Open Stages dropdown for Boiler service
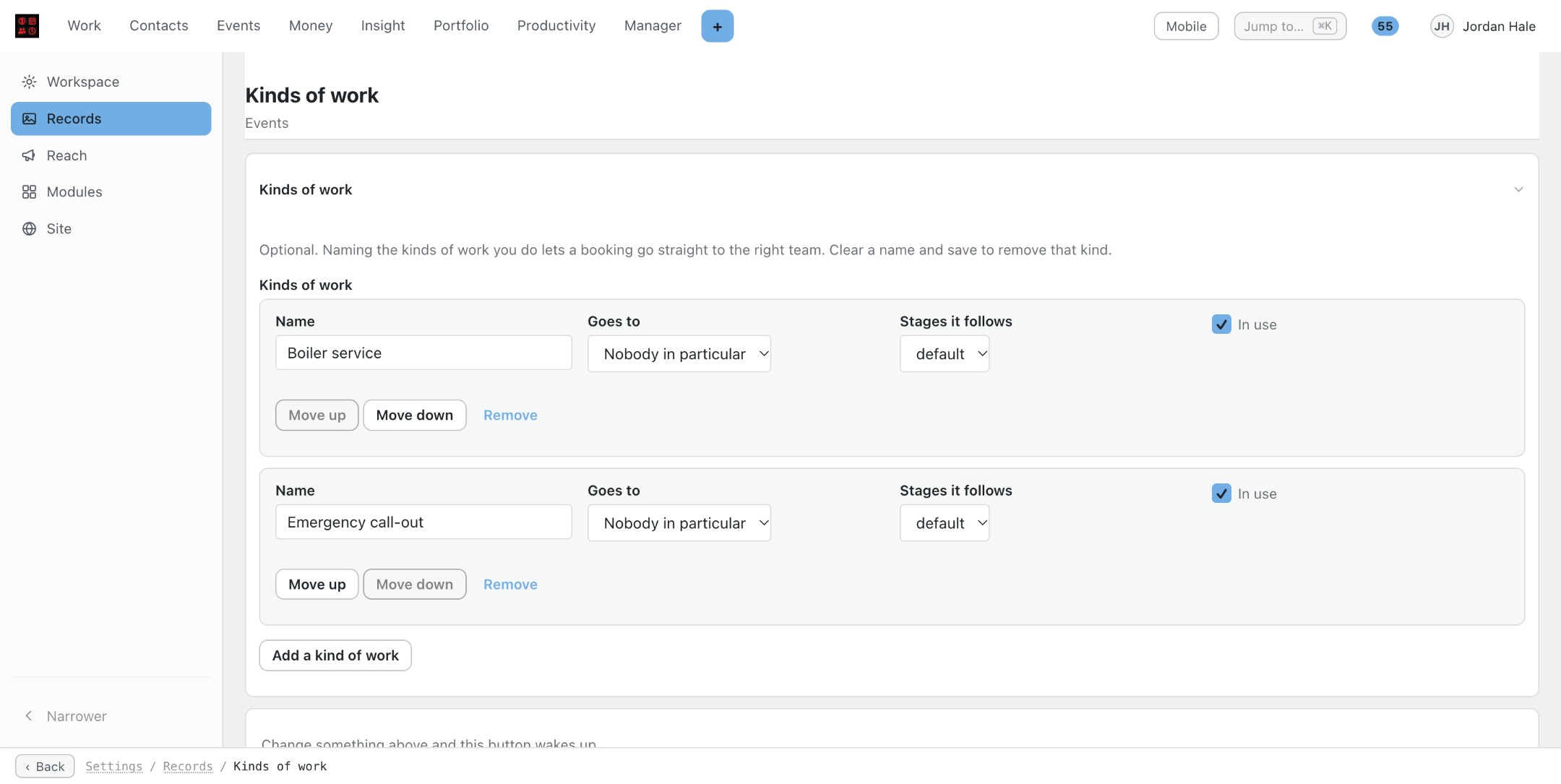The width and height of the screenshot is (1561, 784). [945, 353]
